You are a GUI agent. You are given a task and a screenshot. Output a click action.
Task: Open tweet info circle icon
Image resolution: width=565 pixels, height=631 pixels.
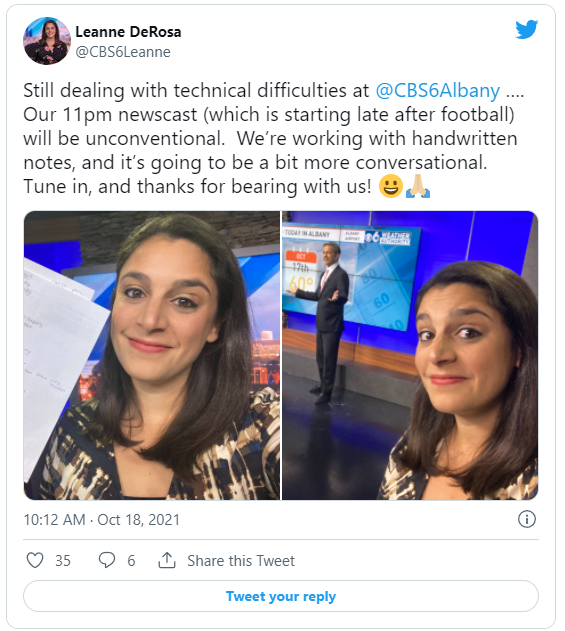tap(527, 519)
